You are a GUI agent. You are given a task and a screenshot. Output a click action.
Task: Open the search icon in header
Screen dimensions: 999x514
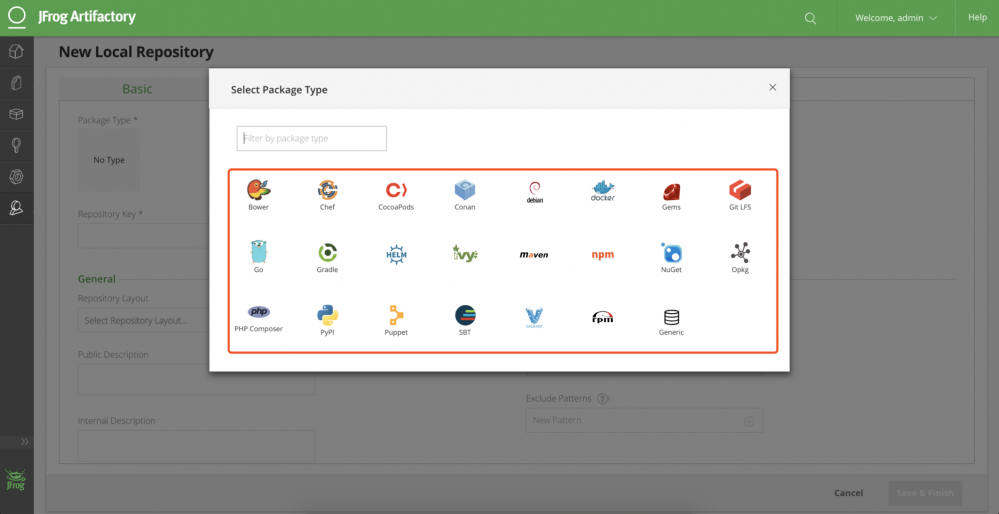pyautogui.click(x=810, y=18)
